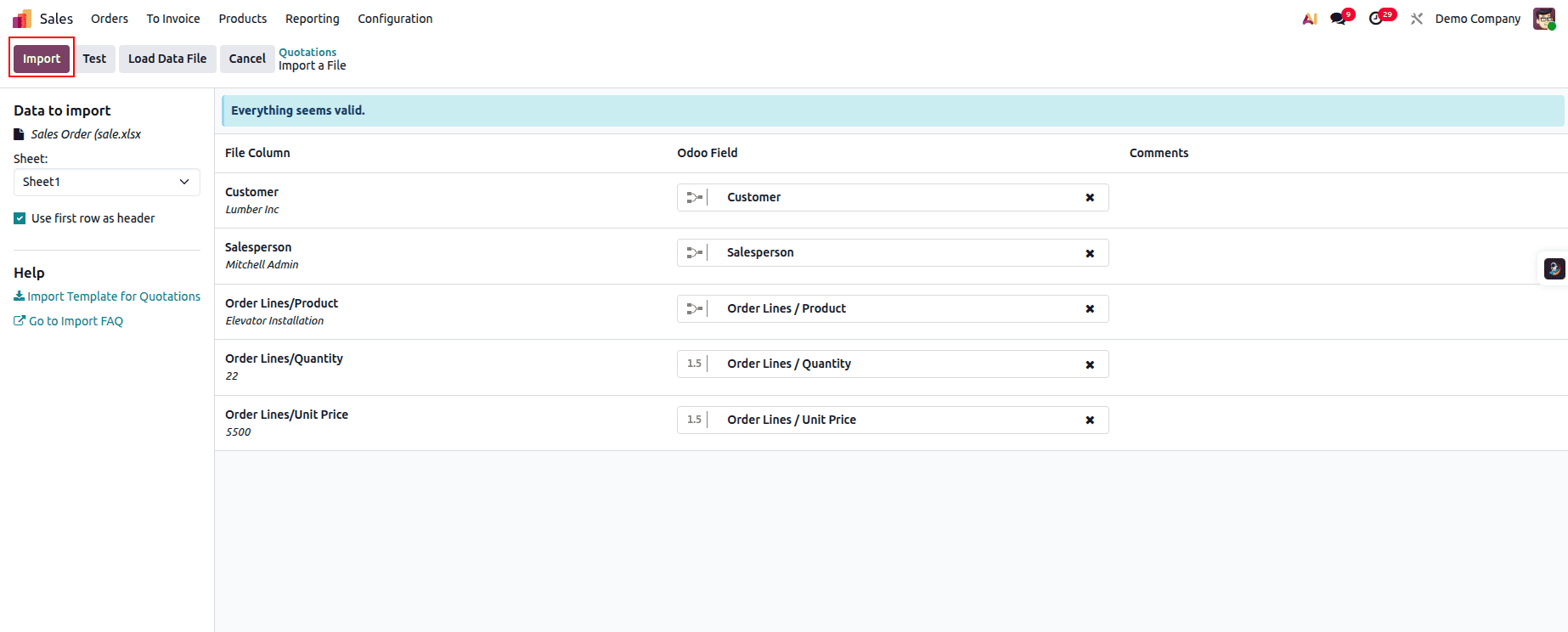Switch company via Demo Company
This screenshot has width=1568, height=632.
(1478, 19)
